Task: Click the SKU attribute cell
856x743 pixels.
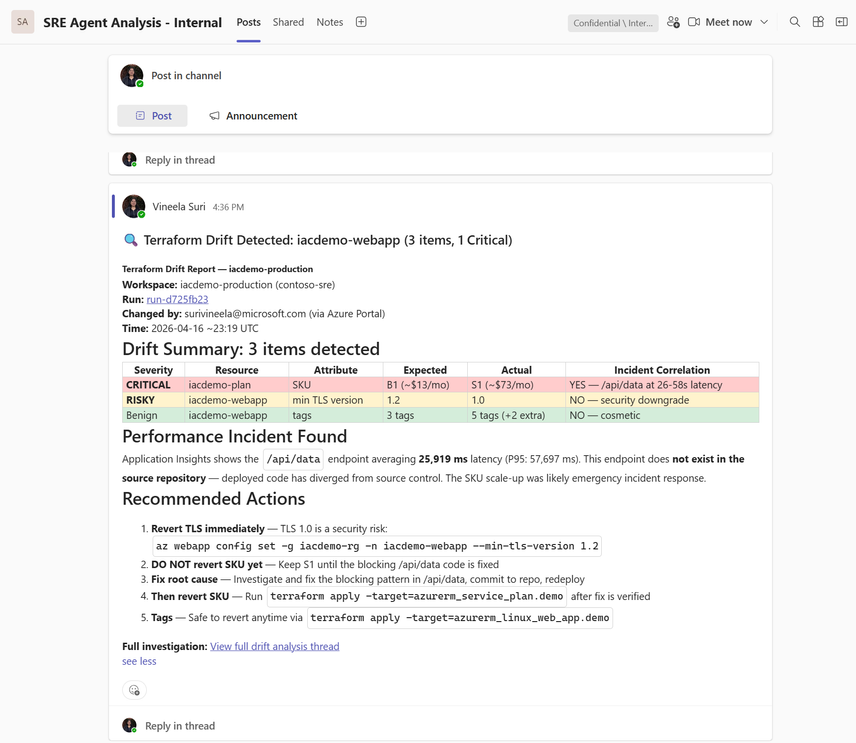Action: click(x=336, y=385)
